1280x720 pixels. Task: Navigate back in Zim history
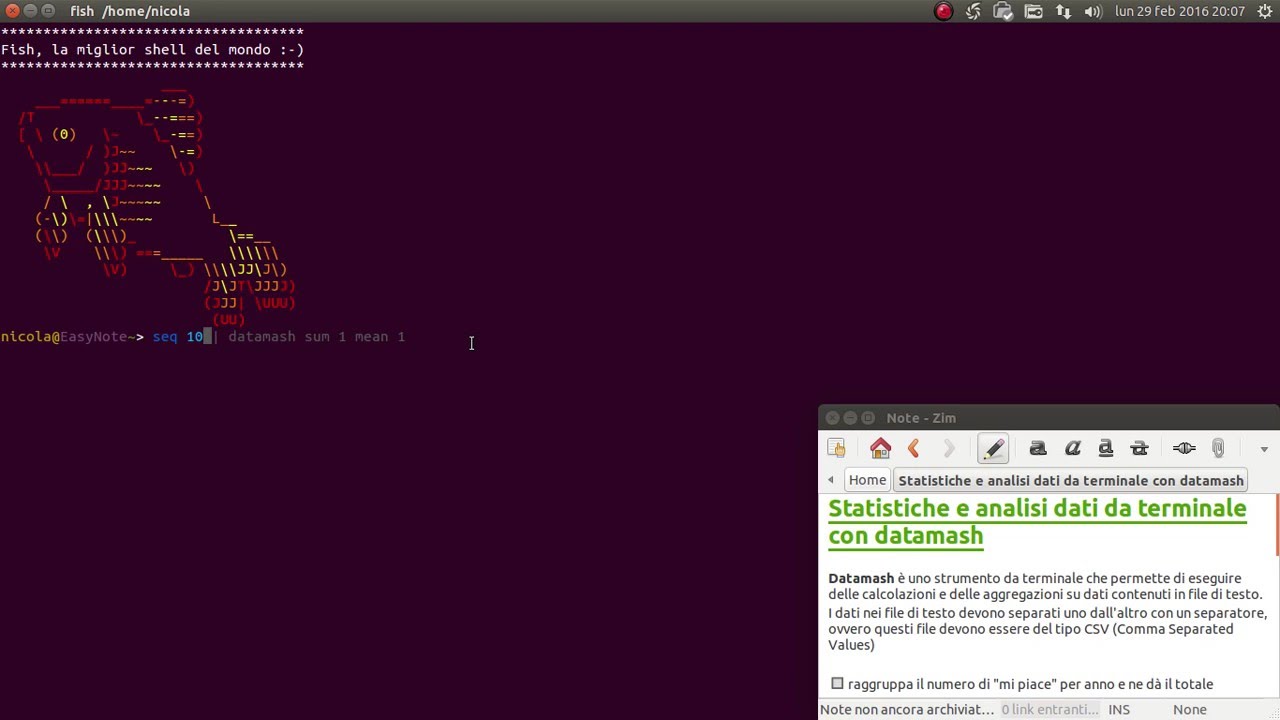913,448
